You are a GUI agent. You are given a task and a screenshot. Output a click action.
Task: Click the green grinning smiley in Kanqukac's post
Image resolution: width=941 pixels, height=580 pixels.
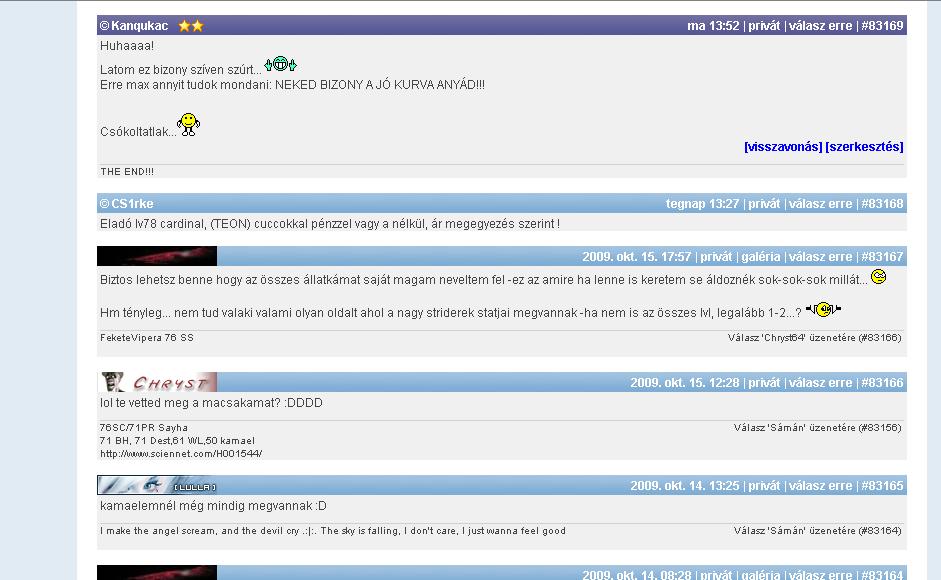[281, 65]
